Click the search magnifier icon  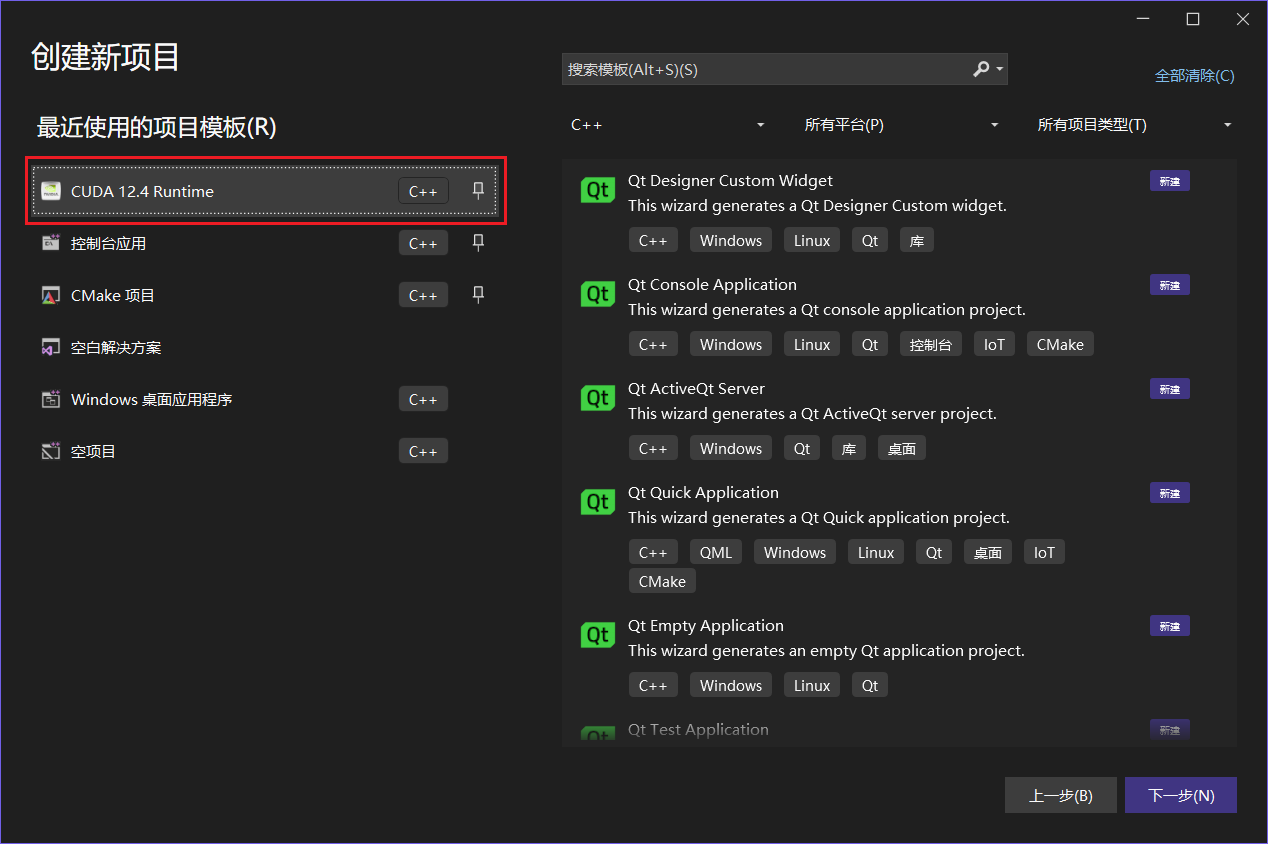(981, 69)
